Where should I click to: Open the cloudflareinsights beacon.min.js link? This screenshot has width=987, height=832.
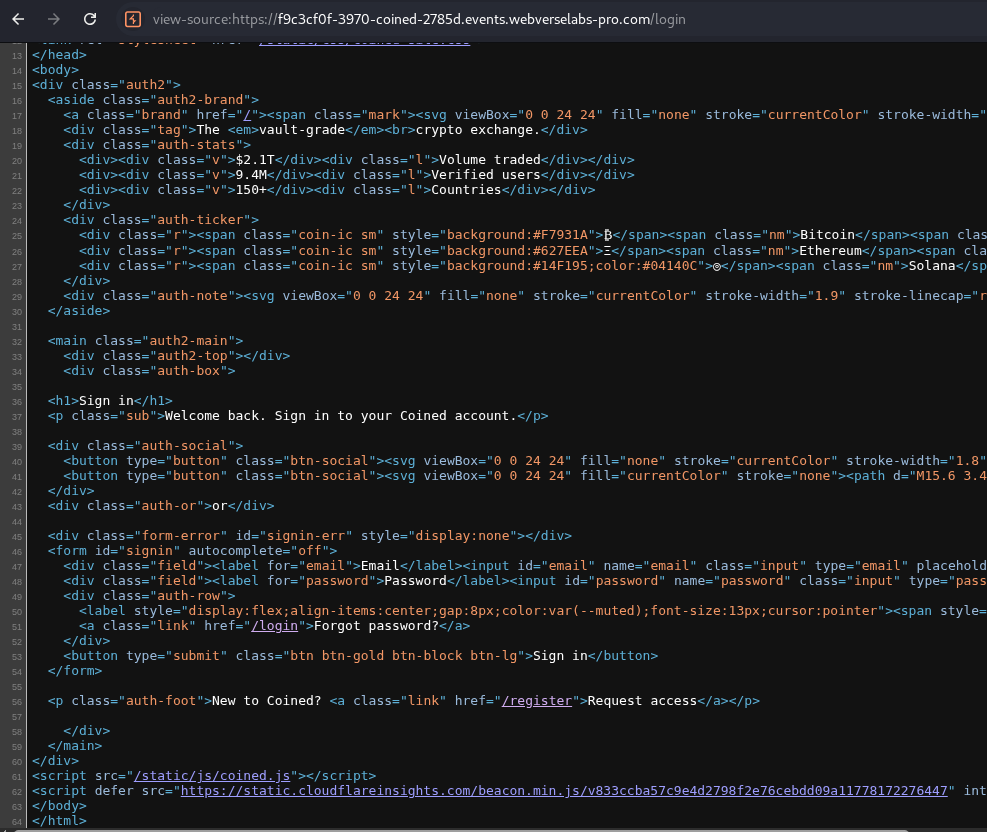(x=564, y=791)
